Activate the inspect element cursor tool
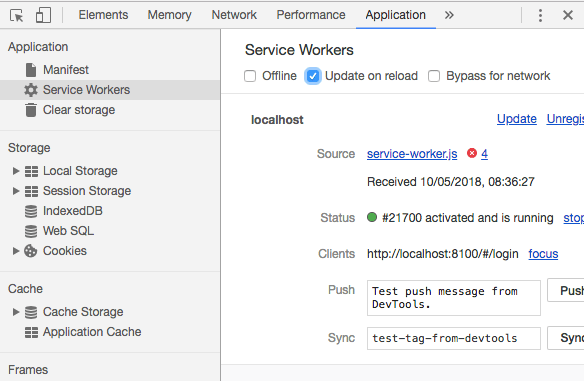Screen dimensions: 584x381 pos(16,15)
